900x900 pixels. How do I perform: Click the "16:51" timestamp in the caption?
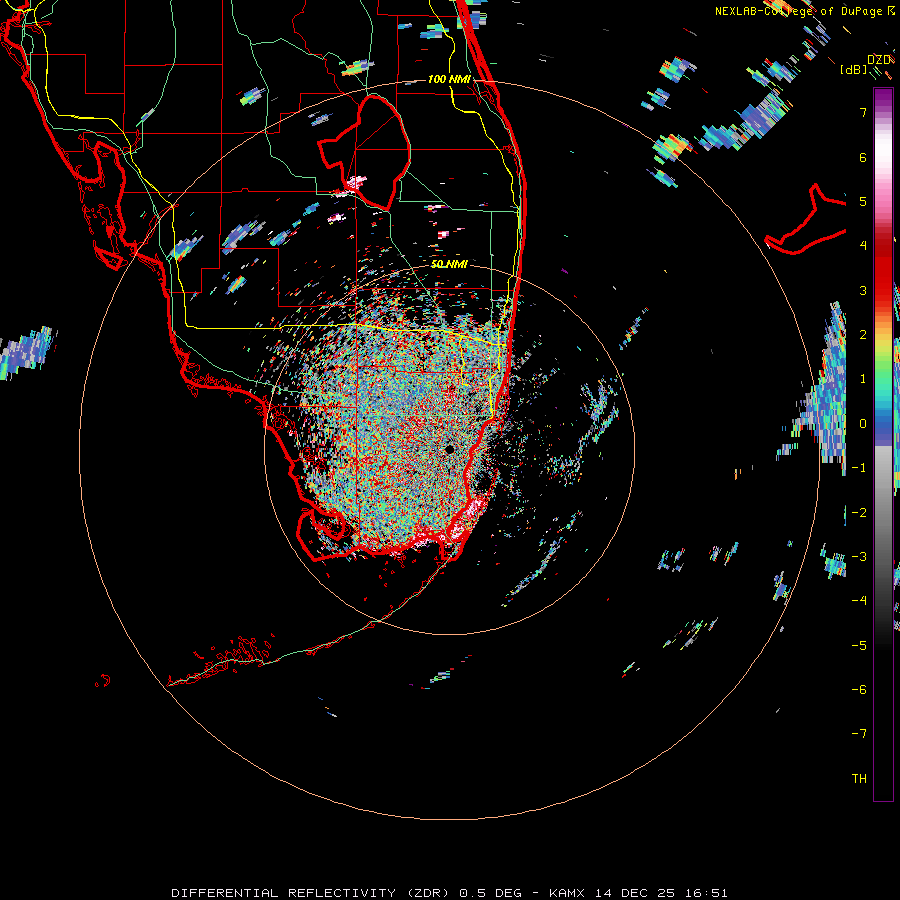click(x=707, y=893)
